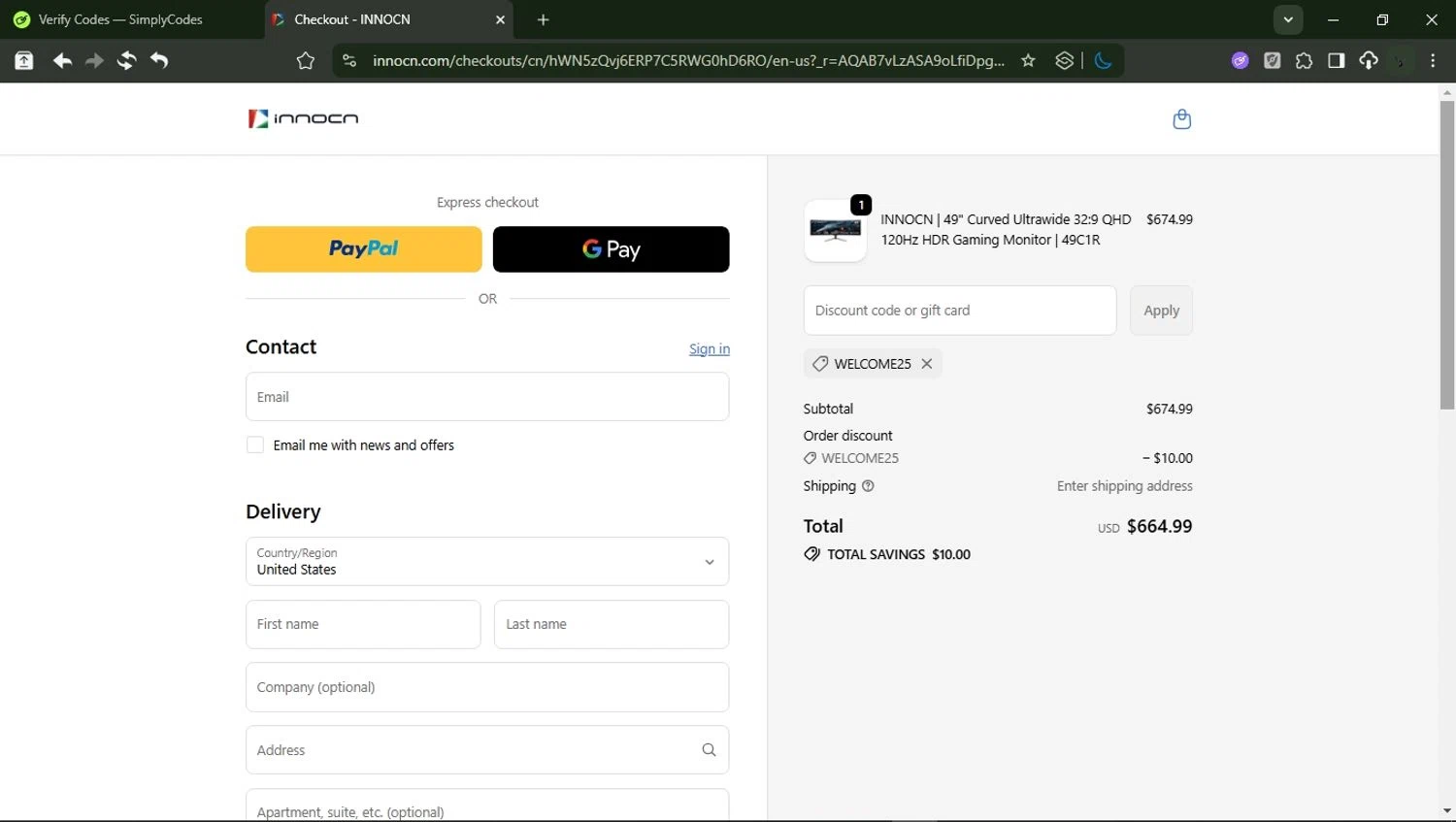Open the purple round extension icon

pos(1240,60)
